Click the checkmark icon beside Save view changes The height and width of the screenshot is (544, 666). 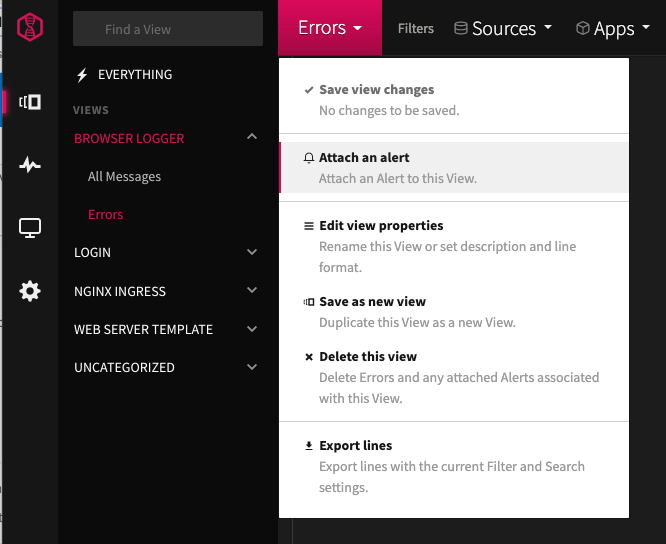(309, 90)
